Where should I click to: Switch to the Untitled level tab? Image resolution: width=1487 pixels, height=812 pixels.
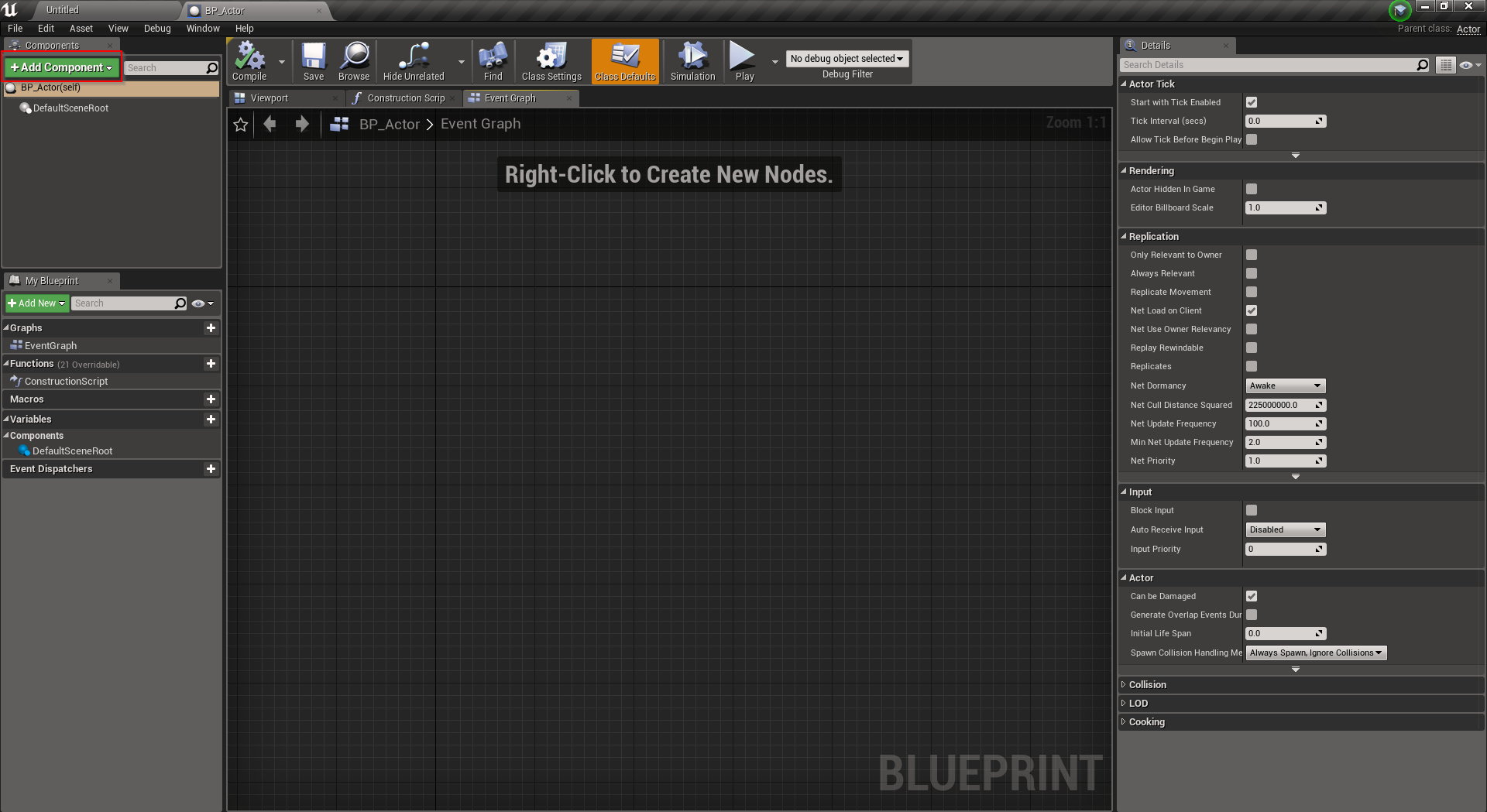pyautogui.click(x=63, y=10)
